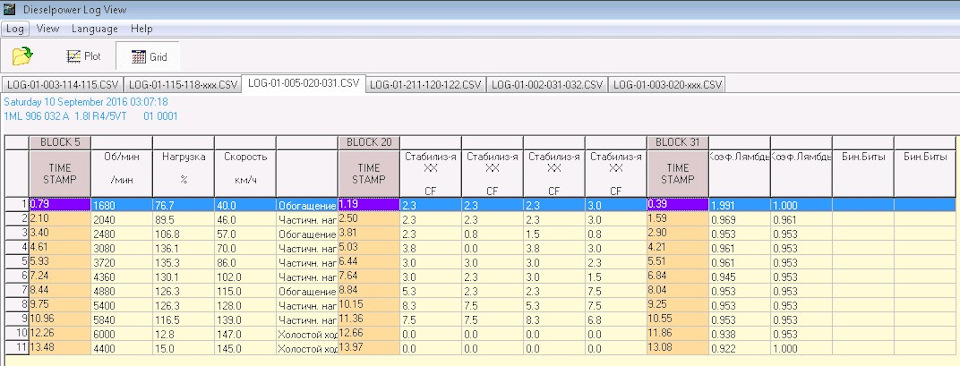Click the Block 20 TIME STAMP column header
This screenshot has width=960, height=366.
369,173
